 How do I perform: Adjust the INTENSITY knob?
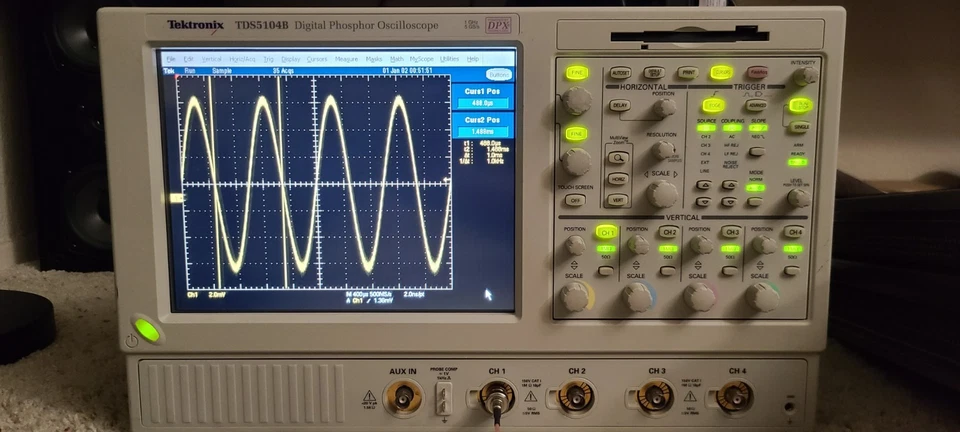coord(805,76)
